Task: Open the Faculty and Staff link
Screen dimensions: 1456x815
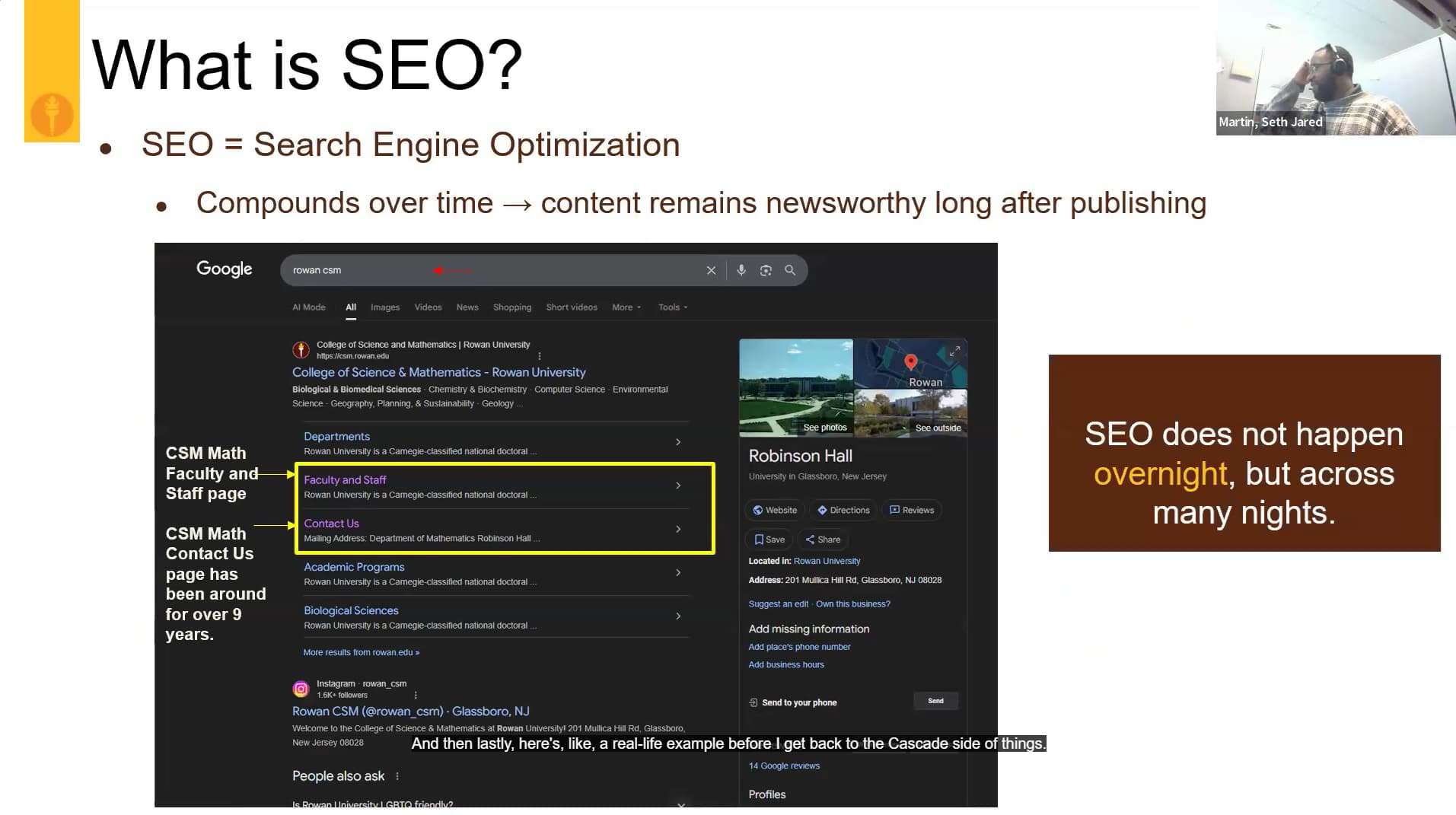Action: pos(345,480)
